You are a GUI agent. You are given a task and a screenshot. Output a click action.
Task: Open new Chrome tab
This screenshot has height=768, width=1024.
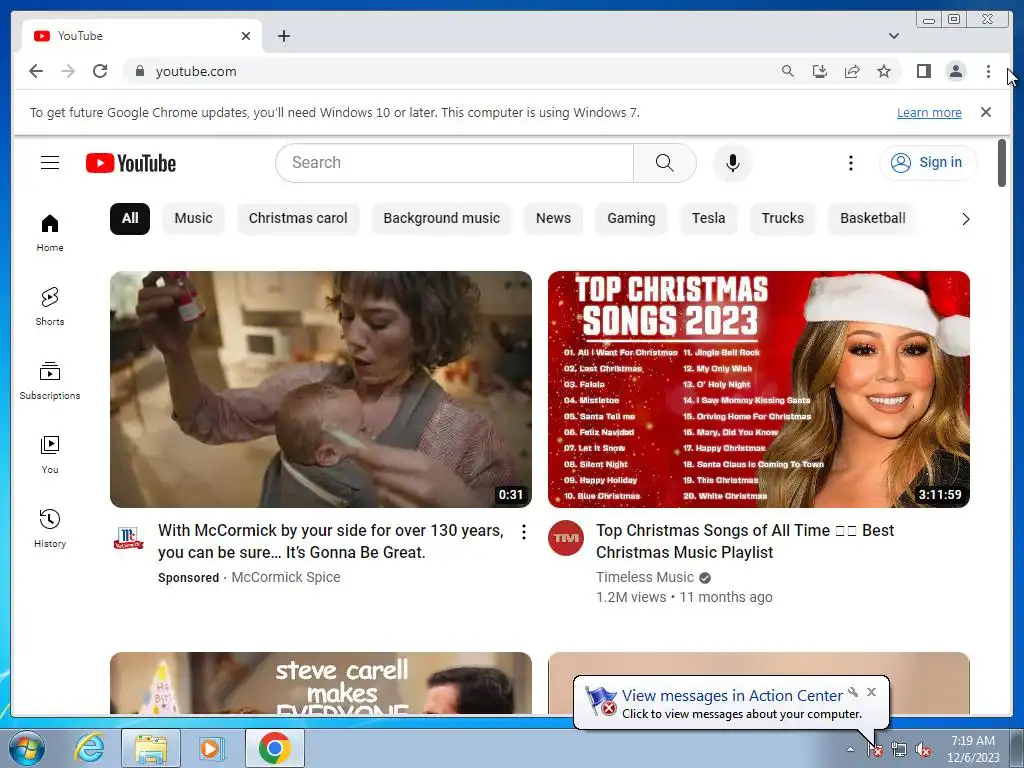[x=283, y=36]
